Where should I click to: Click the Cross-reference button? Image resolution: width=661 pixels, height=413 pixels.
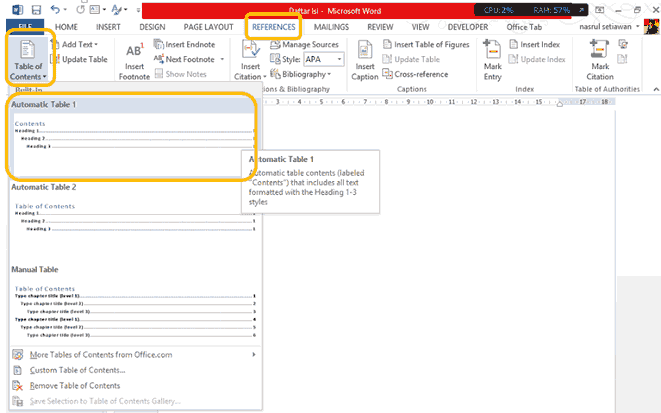tap(415, 74)
